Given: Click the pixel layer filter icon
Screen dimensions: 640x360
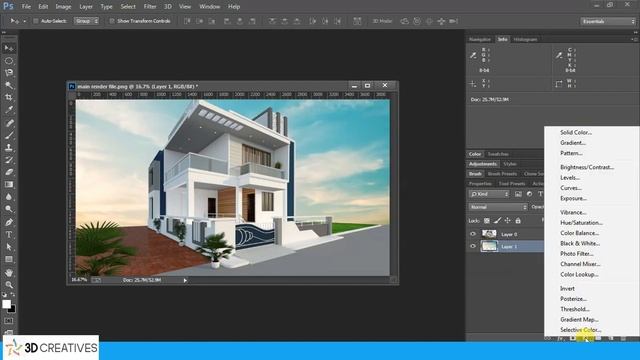Looking at the screenshot, I should tap(518, 194).
